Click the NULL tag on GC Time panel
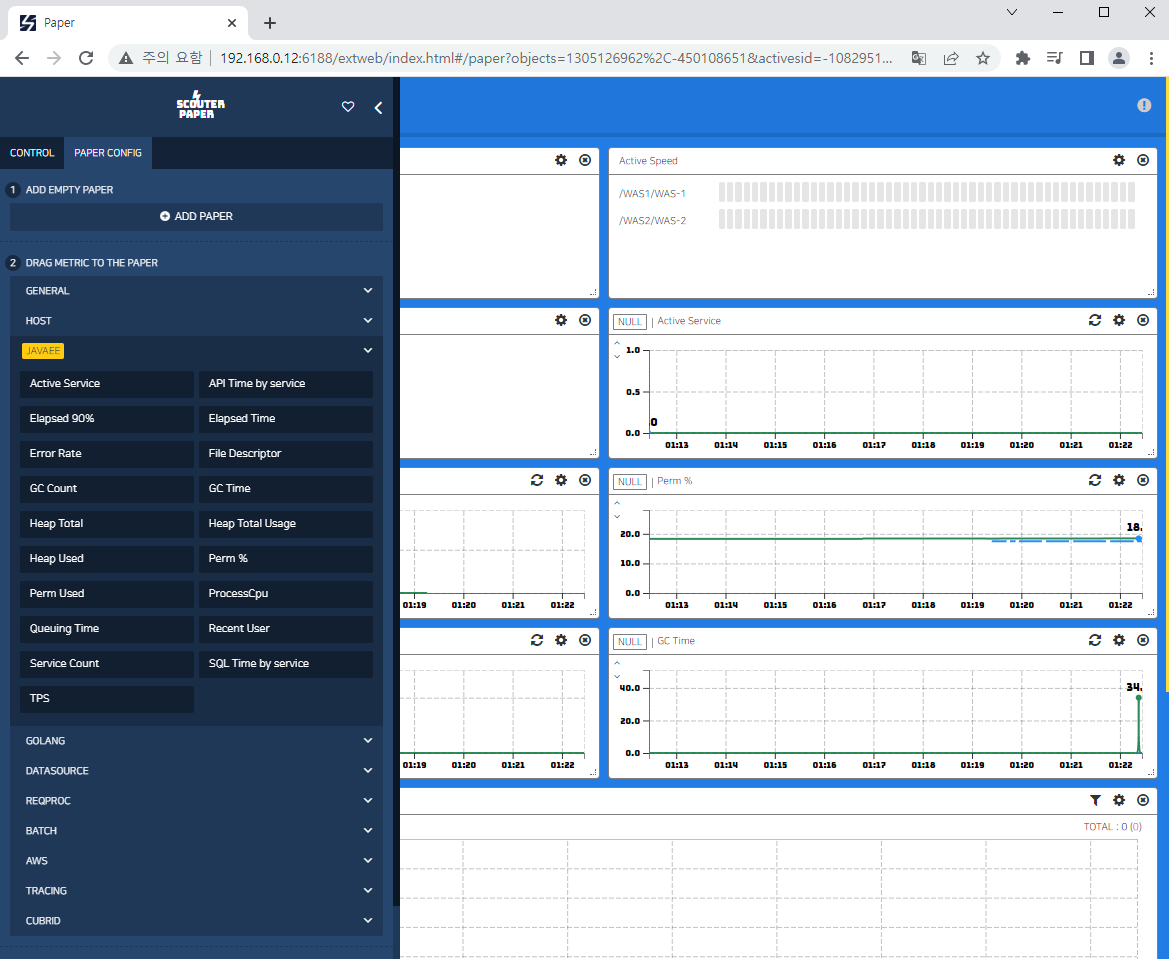The image size is (1169, 959). click(630, 641)
